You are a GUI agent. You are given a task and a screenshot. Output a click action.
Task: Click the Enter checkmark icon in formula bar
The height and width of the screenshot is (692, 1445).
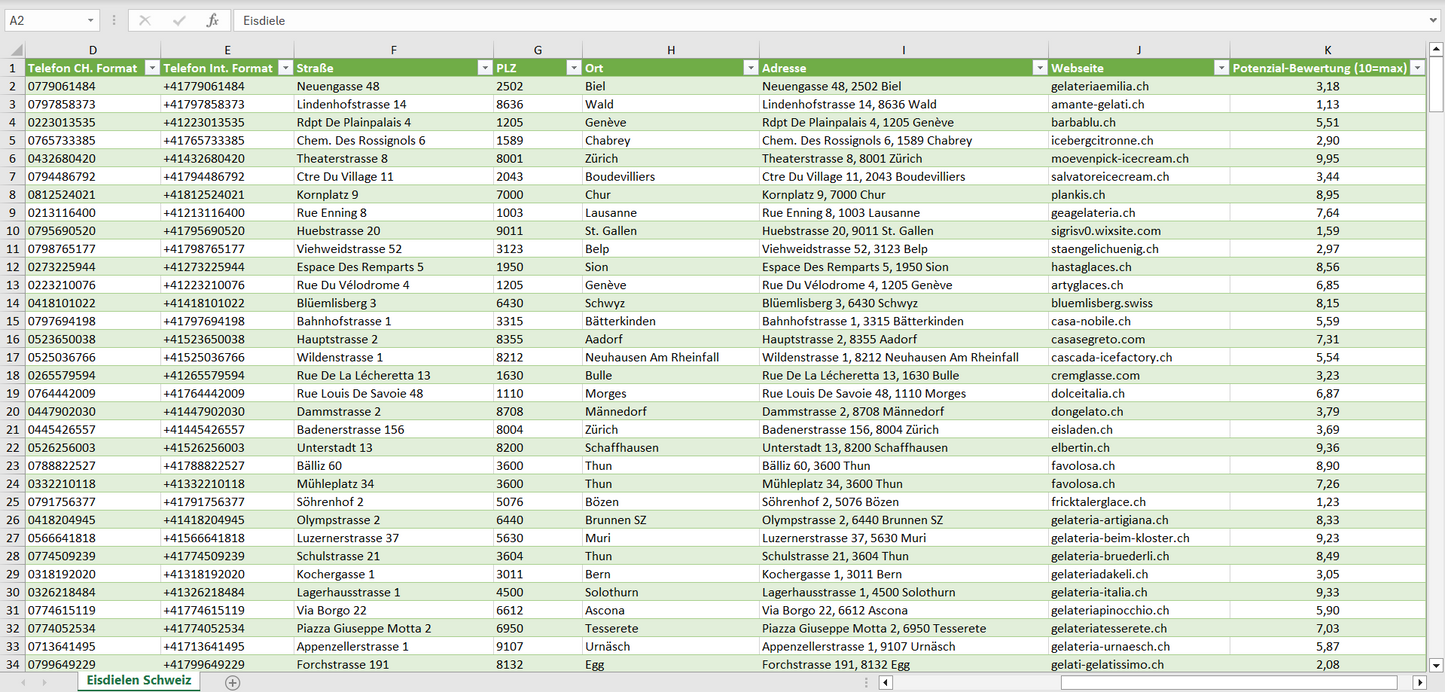click(x=179, y=20)
